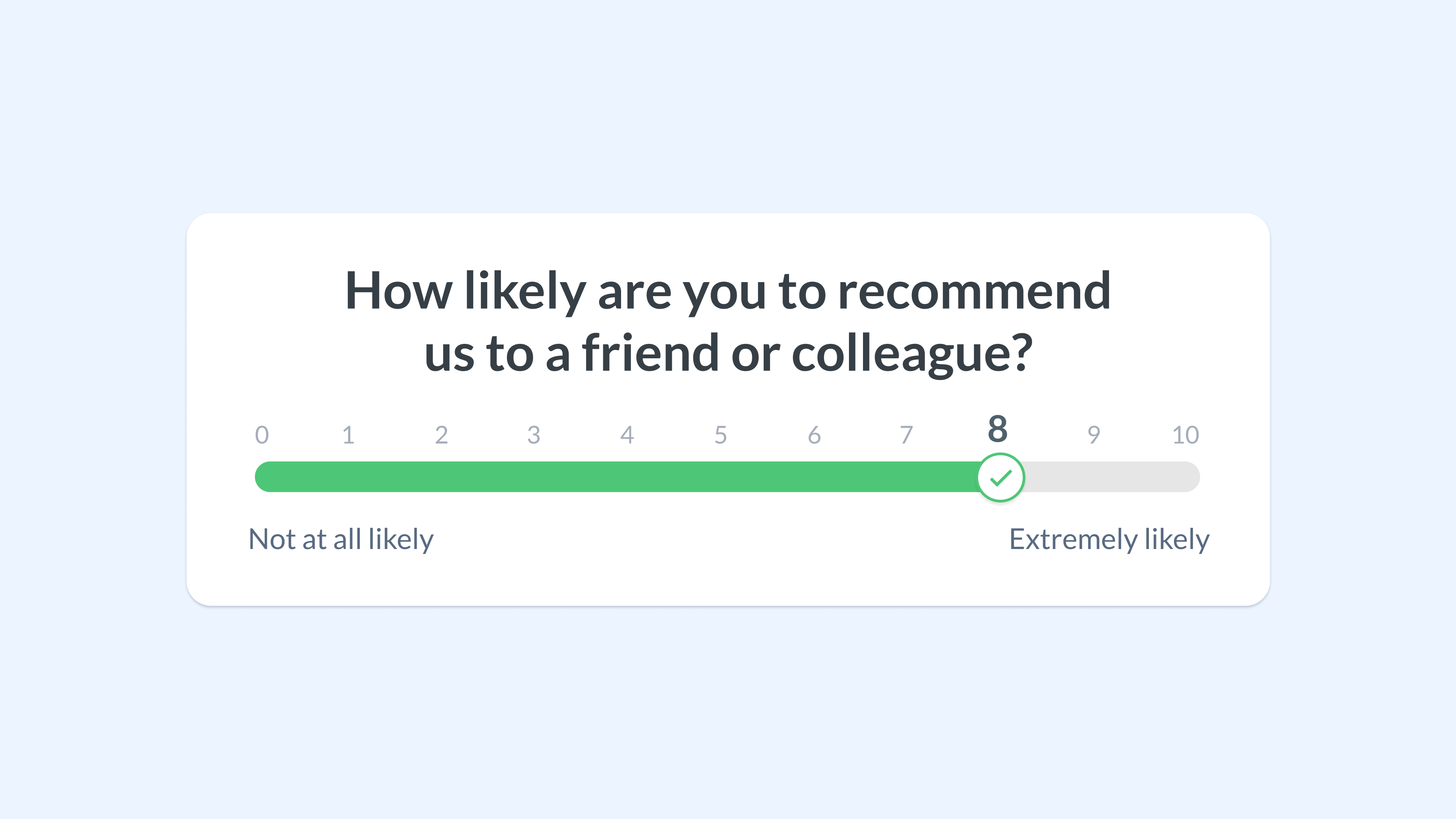Click the gray unfilled slider track

(x=1112, y=477)
